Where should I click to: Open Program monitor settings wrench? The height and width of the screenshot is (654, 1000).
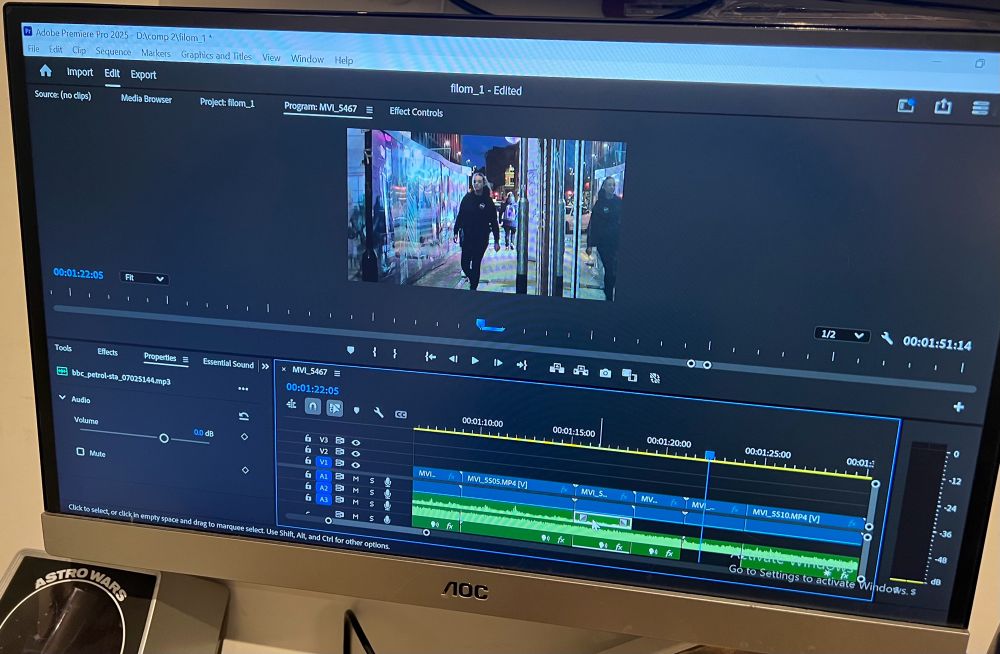(x=886, y=338)
